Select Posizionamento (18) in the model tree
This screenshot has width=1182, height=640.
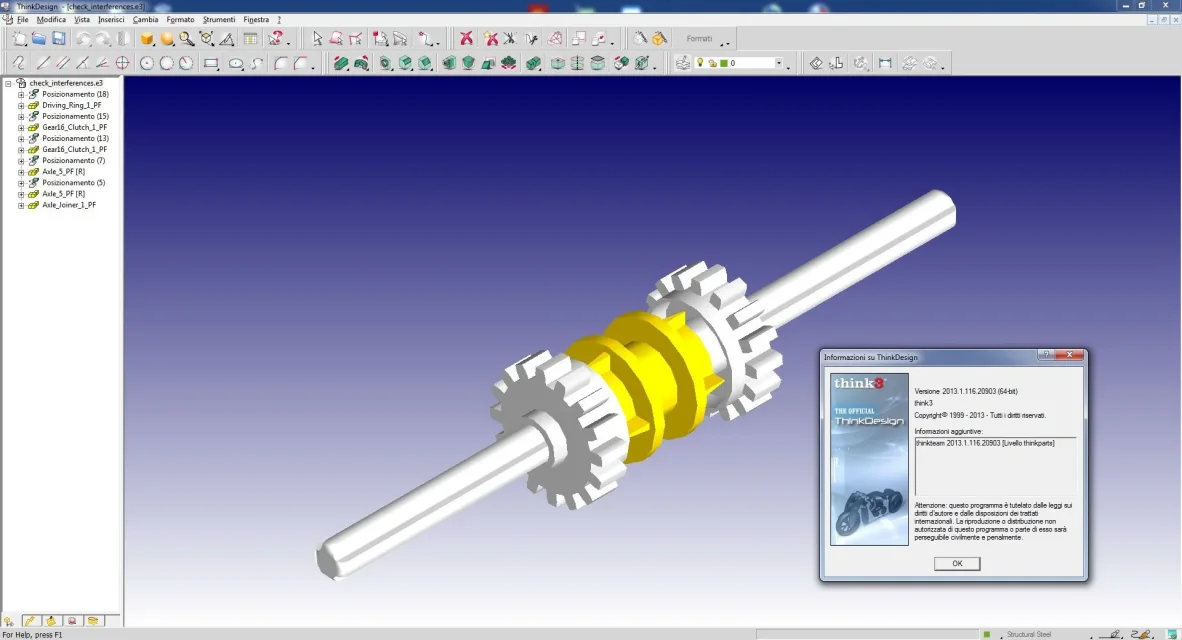click(75, 94)
